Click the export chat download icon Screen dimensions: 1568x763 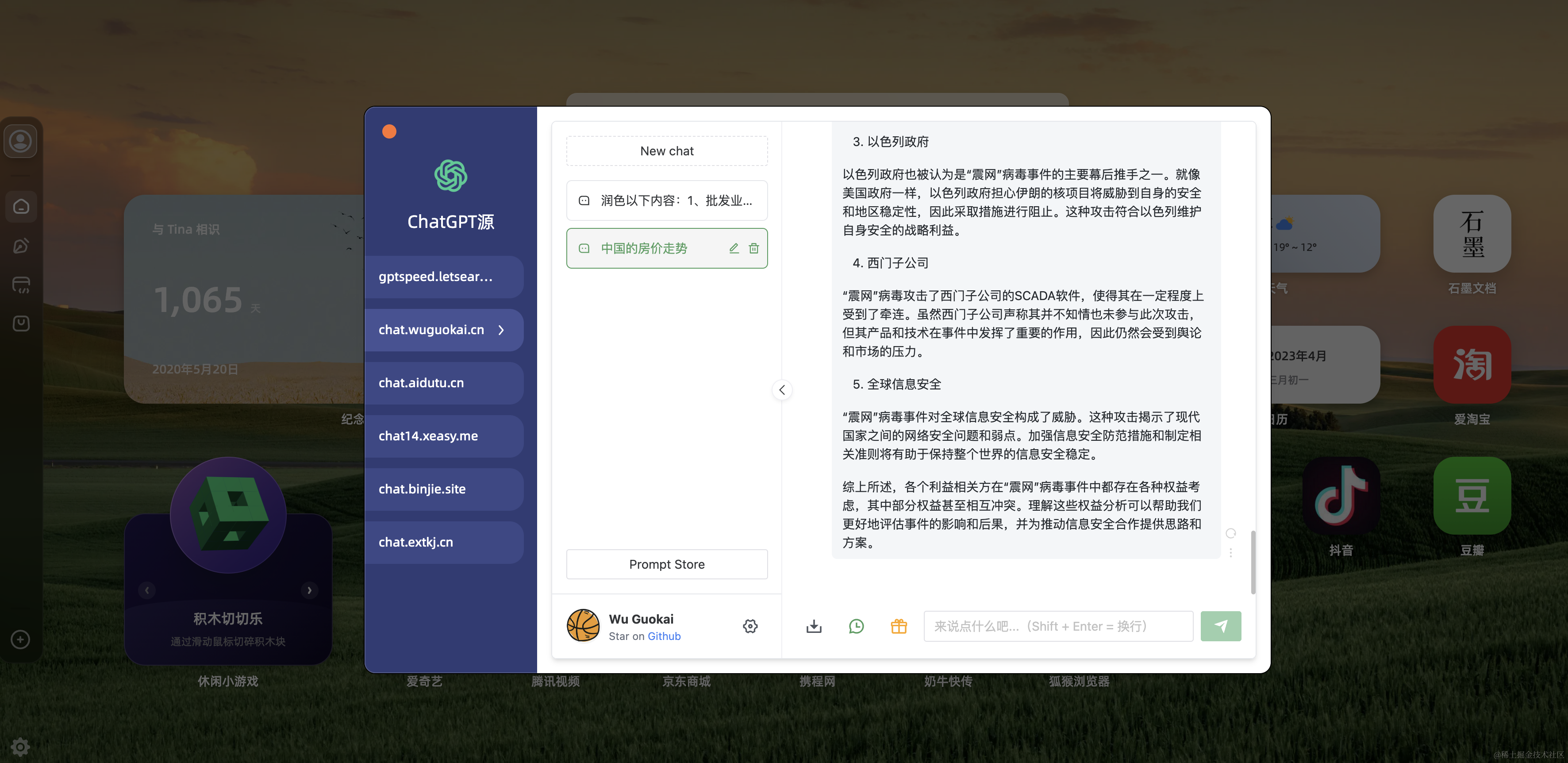[813, 626]
